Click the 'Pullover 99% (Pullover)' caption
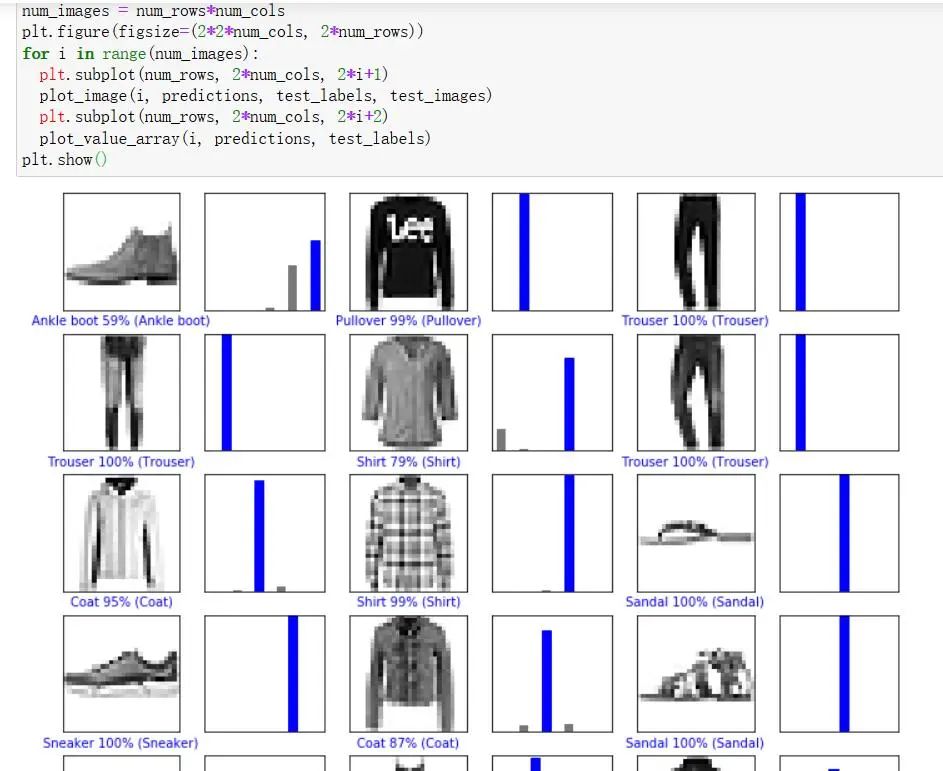The height and width of the screenshot is (771, 943). (408, 321)
